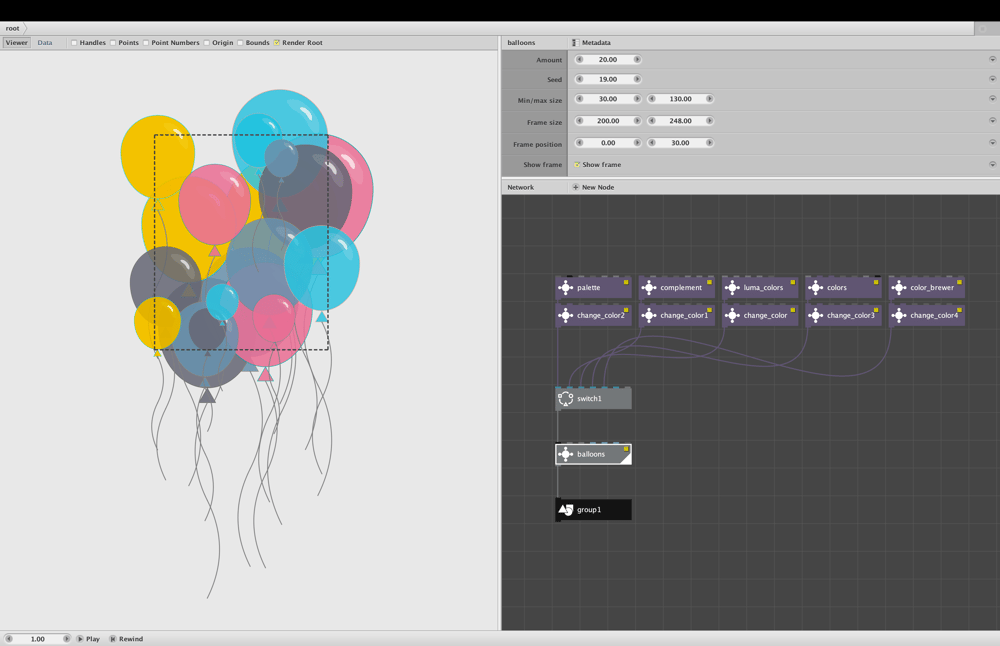Click the balloons node icon
The width and height of the screenshot is (1000, 646).
click(x=565, y=454)
